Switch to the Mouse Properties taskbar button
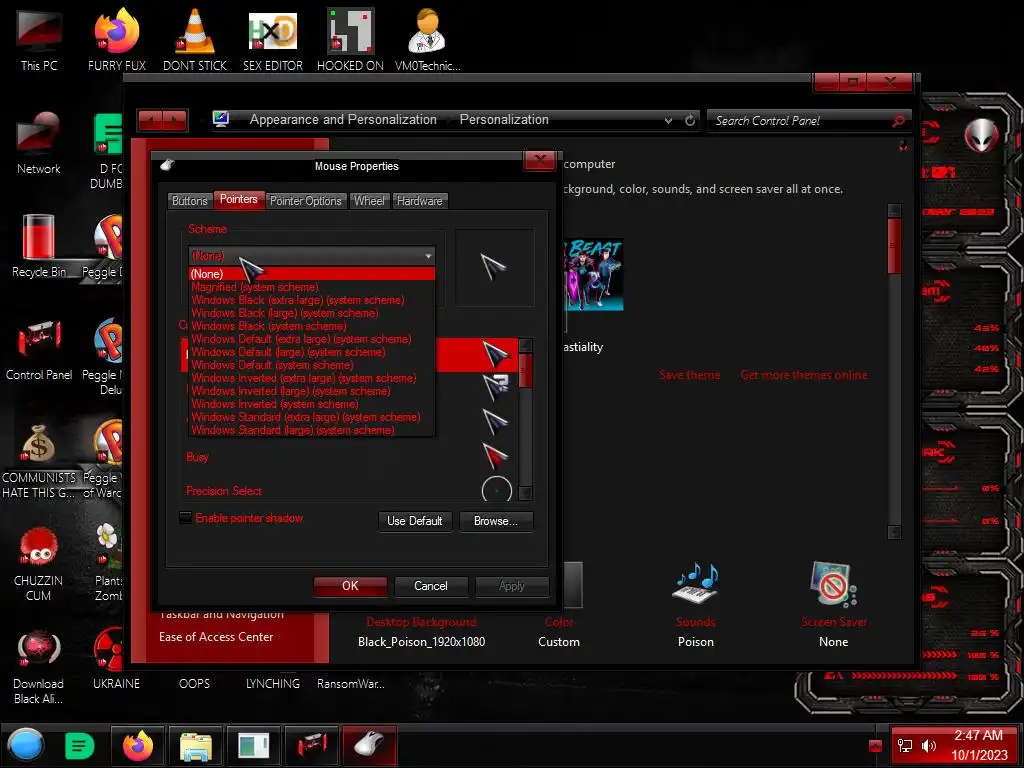Screen dimensions: 1024x768 [369, 746]
